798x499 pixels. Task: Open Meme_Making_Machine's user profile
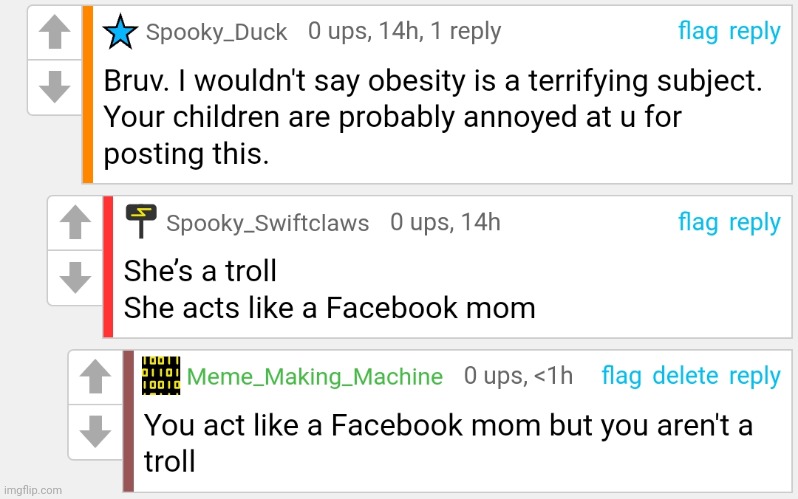[x=315, y=377]
